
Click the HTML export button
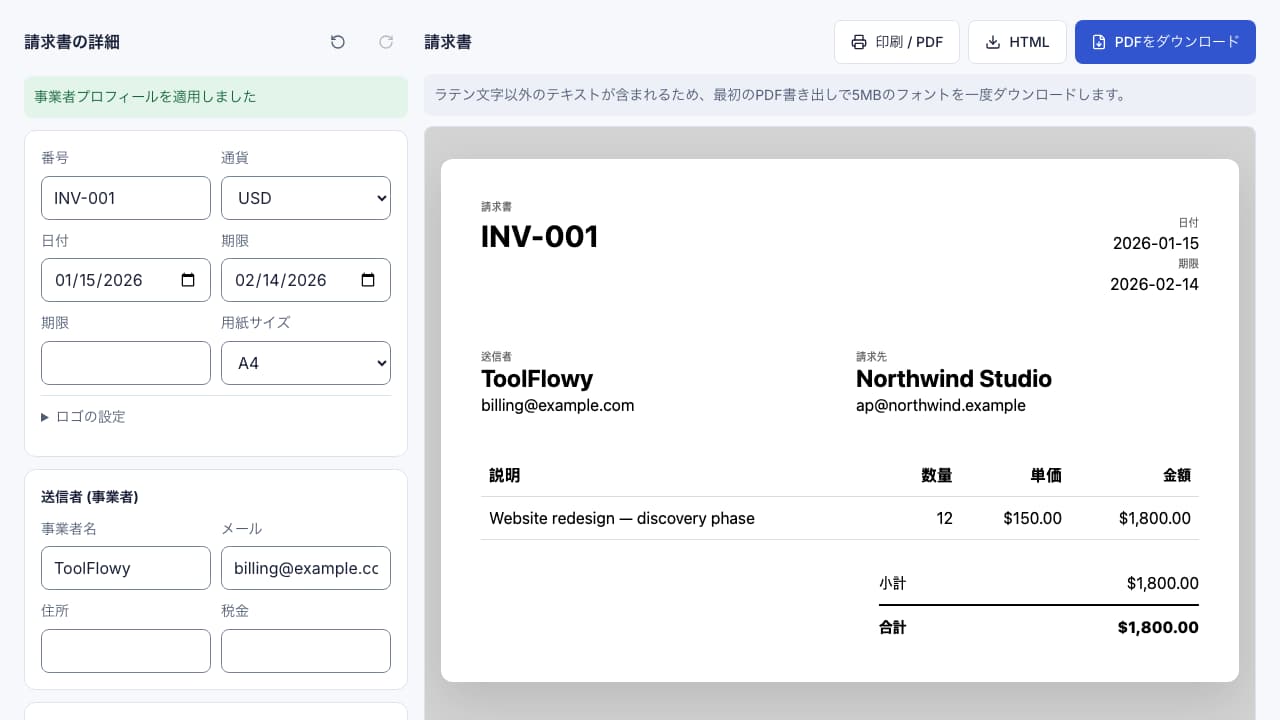coord(1017,42)
